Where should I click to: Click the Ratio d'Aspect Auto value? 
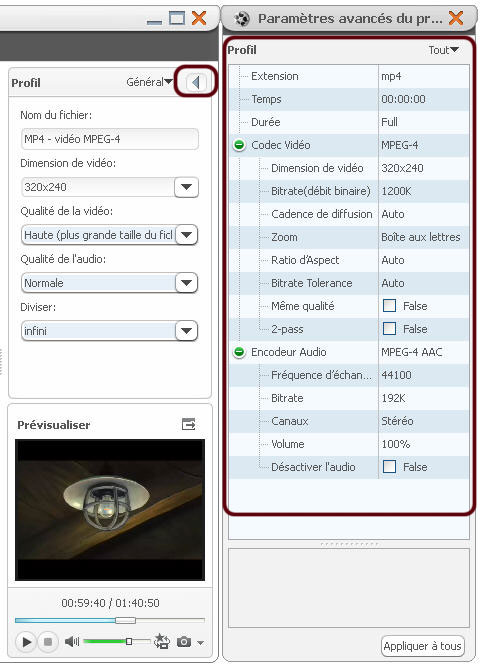tap(393, 260)
